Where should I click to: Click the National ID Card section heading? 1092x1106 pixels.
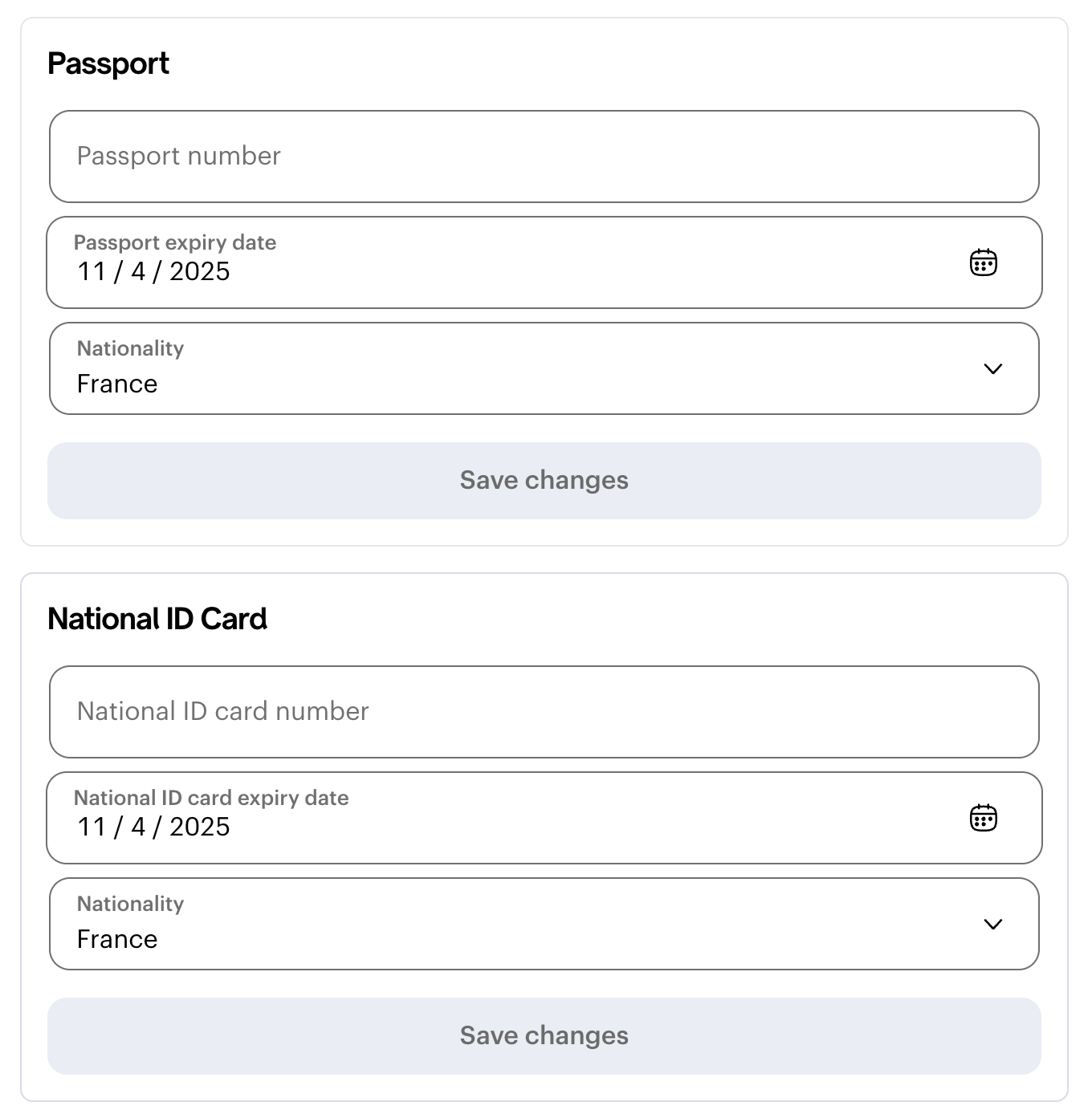157,619
